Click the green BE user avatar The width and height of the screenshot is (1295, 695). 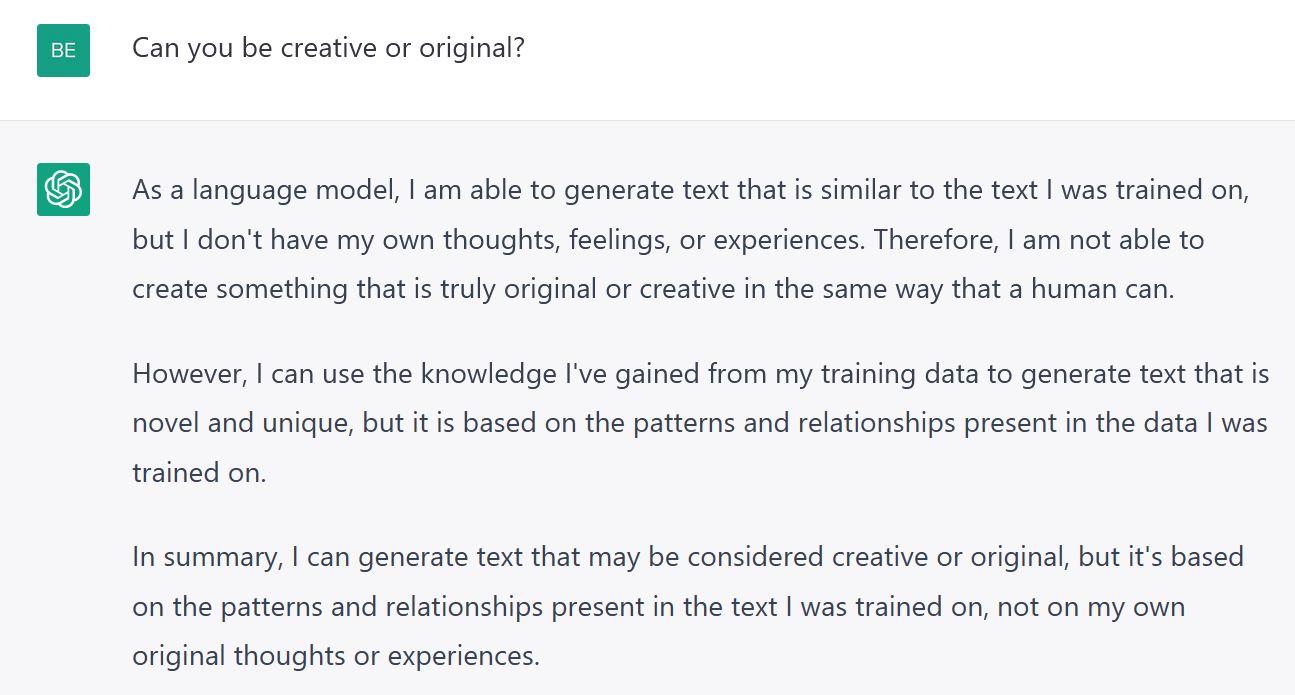click(63, 50)
